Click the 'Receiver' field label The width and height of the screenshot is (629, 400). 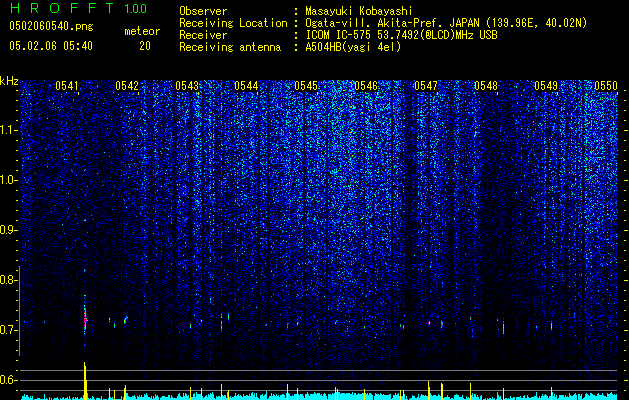203,35
